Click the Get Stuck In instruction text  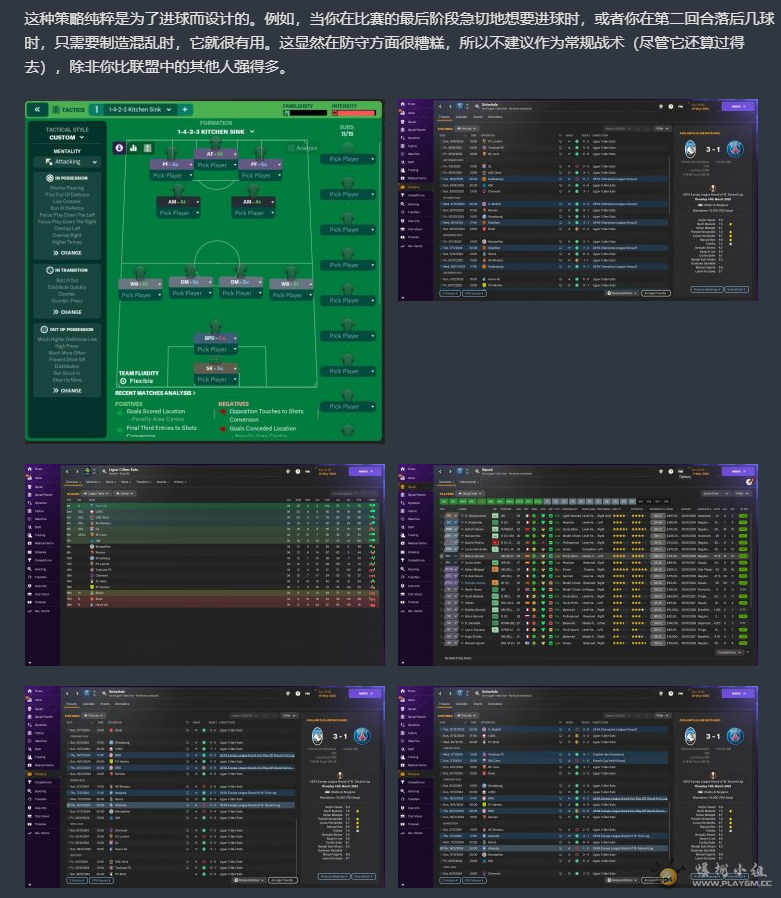coord(67,373)
